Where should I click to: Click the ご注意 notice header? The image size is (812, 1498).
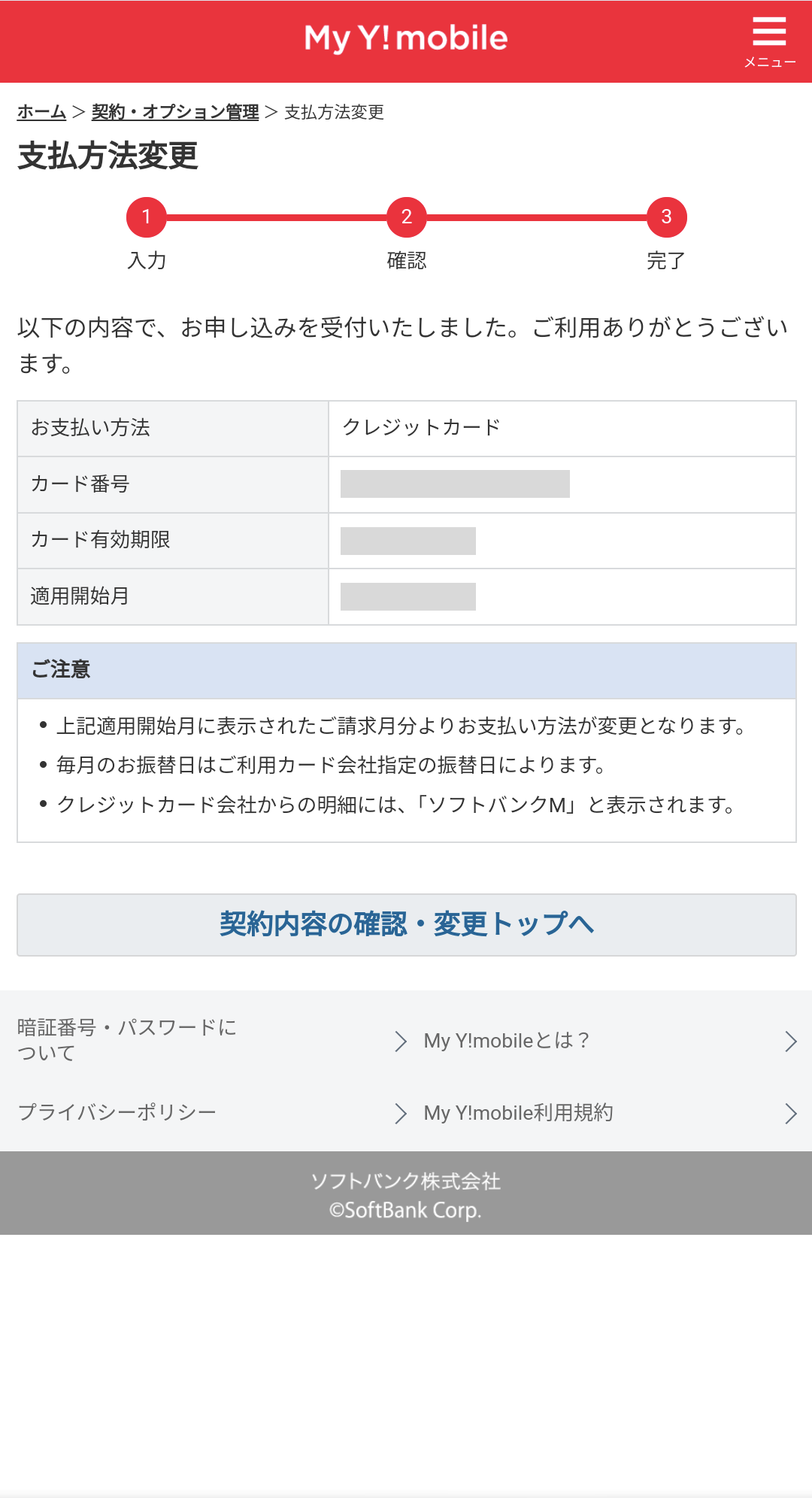tap(406, 670)
